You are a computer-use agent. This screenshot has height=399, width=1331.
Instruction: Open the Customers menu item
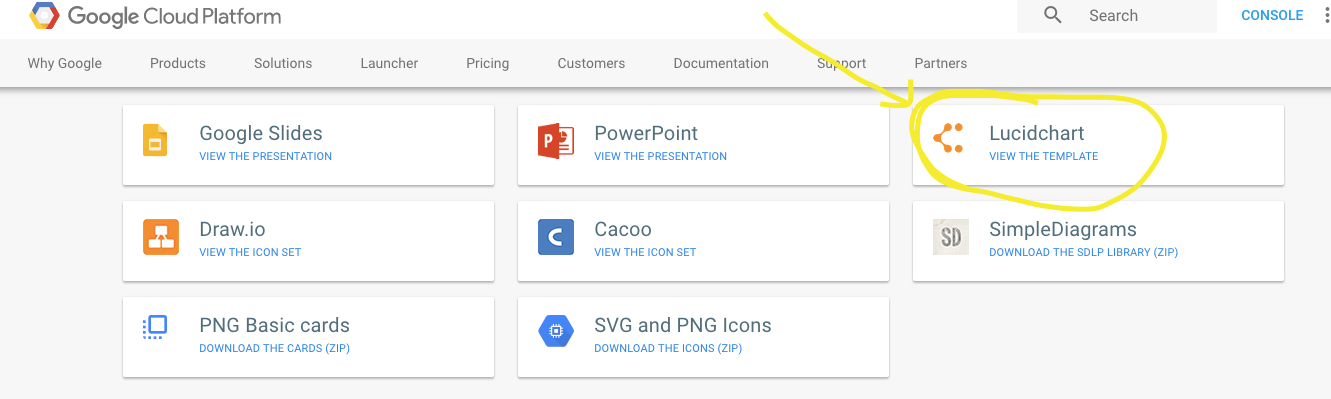[591, 63]
